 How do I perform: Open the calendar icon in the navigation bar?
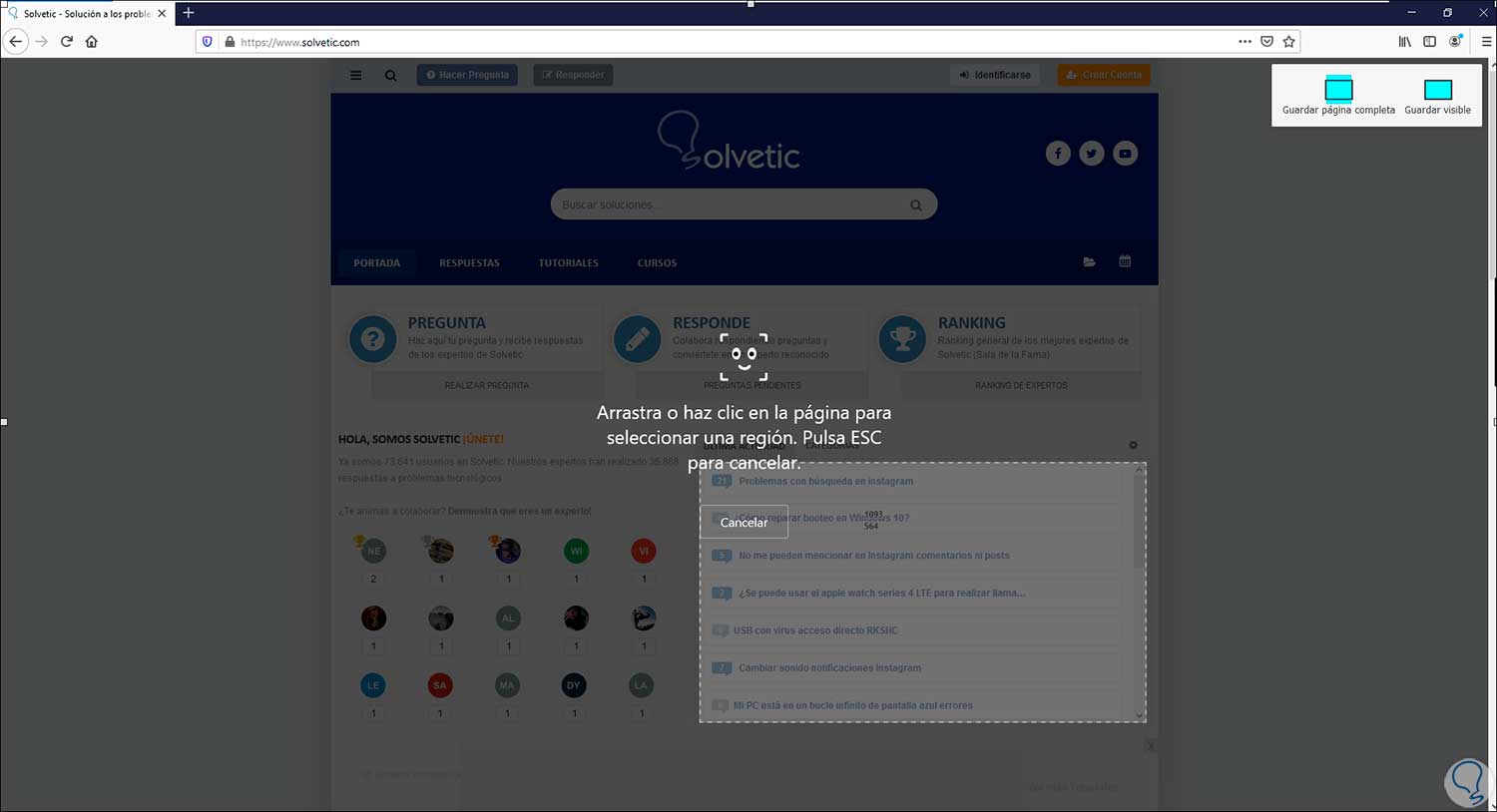coord(1125,260)
